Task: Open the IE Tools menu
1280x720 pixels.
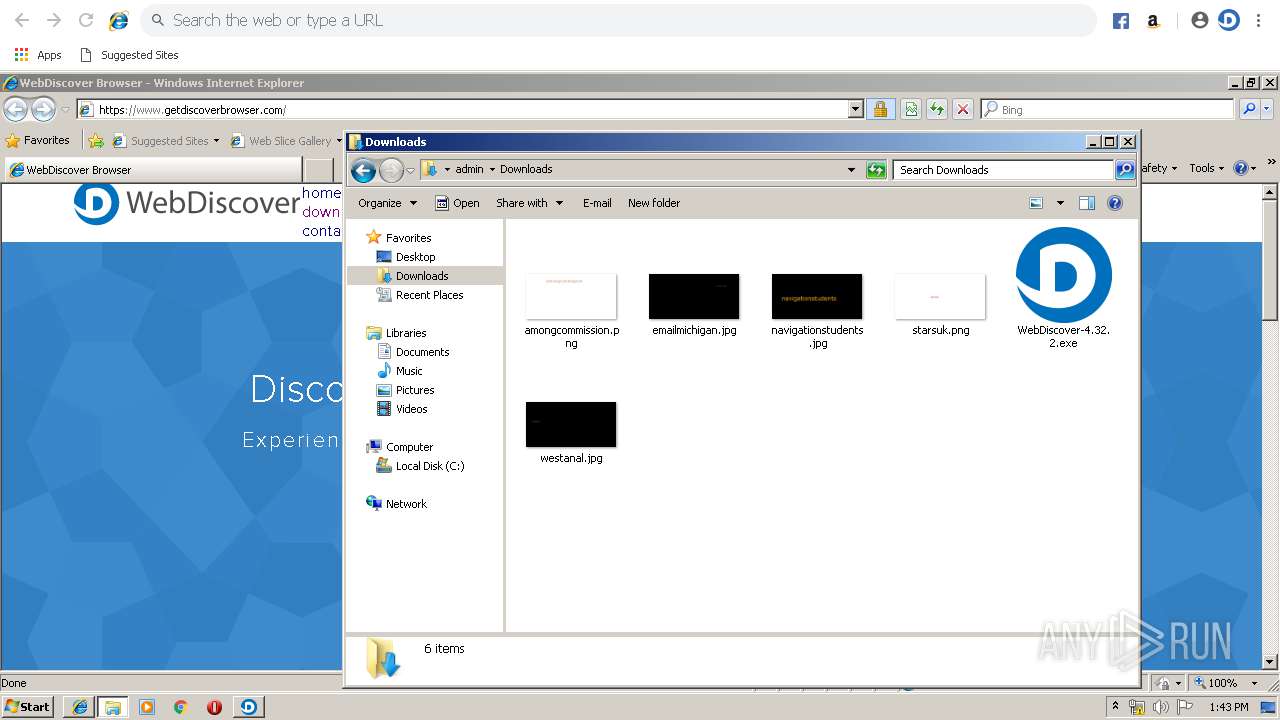Action: (x=1205, y=168)
